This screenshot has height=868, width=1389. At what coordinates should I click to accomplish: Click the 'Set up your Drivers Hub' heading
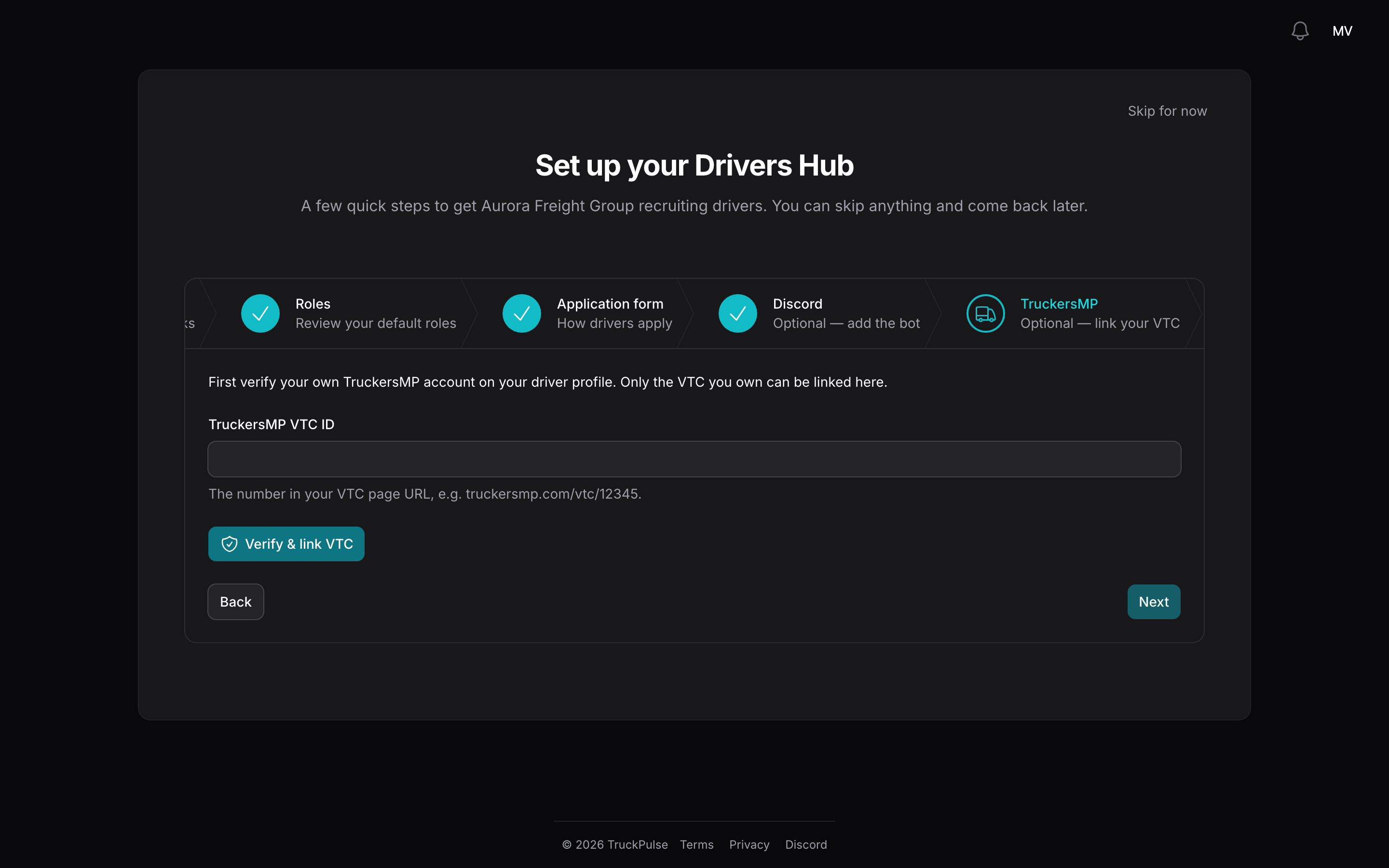click(694, 165)
